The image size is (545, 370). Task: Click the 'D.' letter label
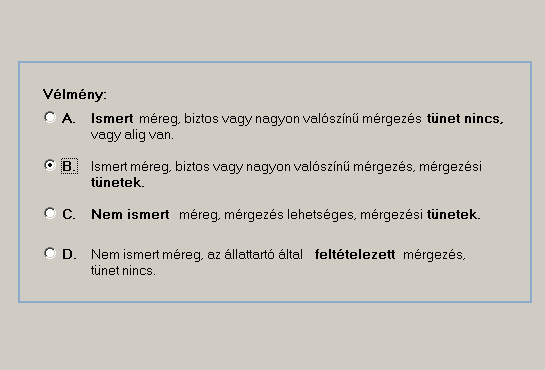tap(69, 255)
